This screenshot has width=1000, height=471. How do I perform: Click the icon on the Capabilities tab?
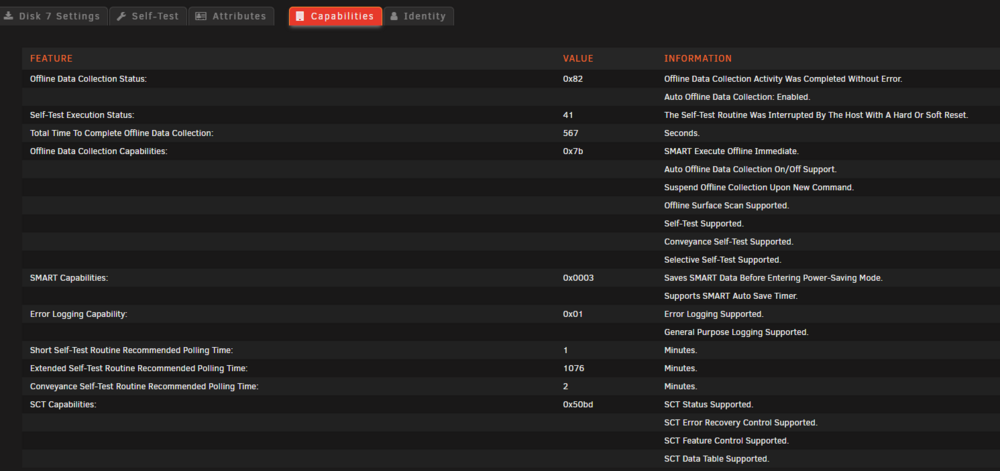[300, 17]
